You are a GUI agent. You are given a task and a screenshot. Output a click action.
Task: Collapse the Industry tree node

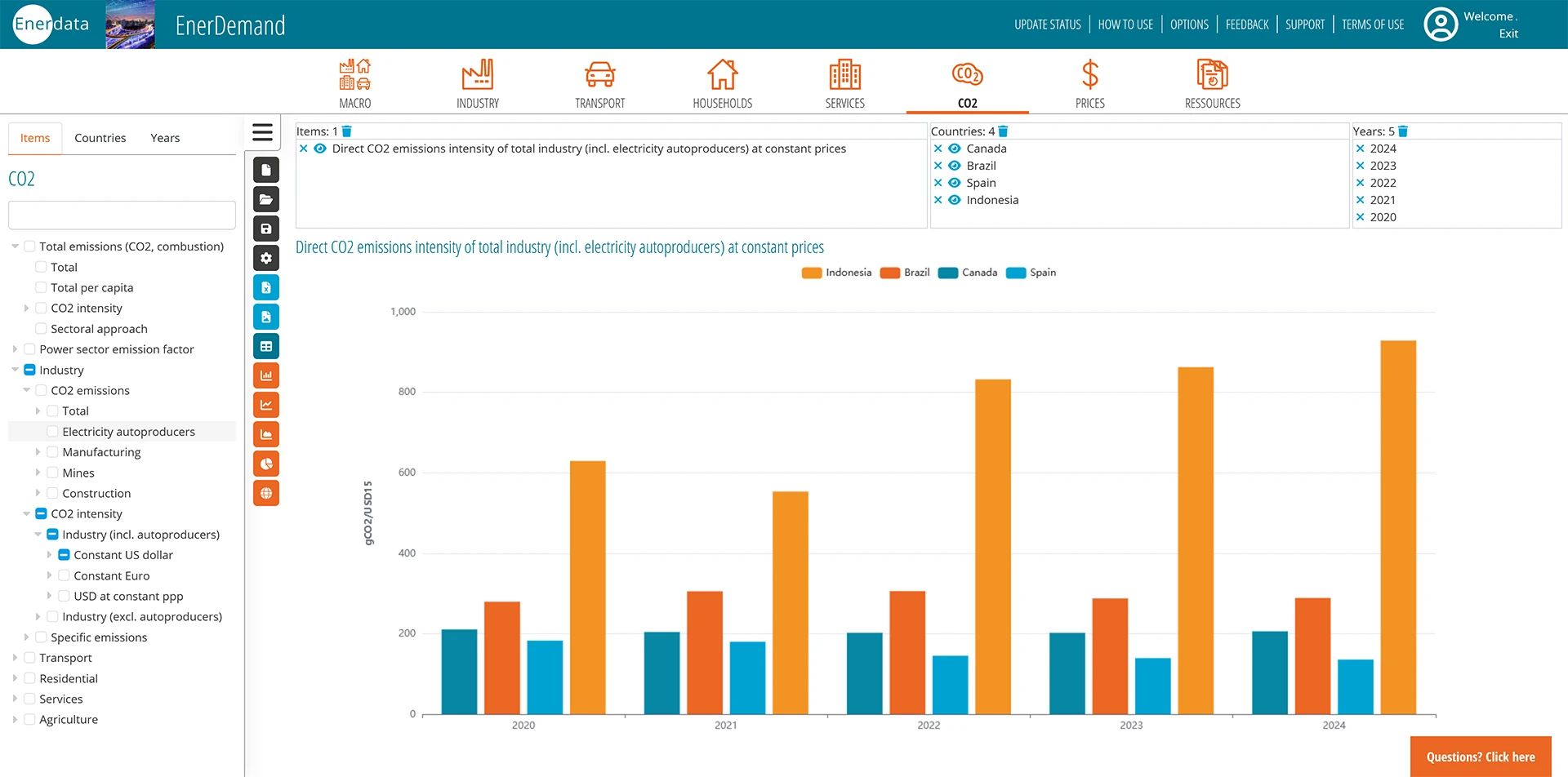click(15, 370)
